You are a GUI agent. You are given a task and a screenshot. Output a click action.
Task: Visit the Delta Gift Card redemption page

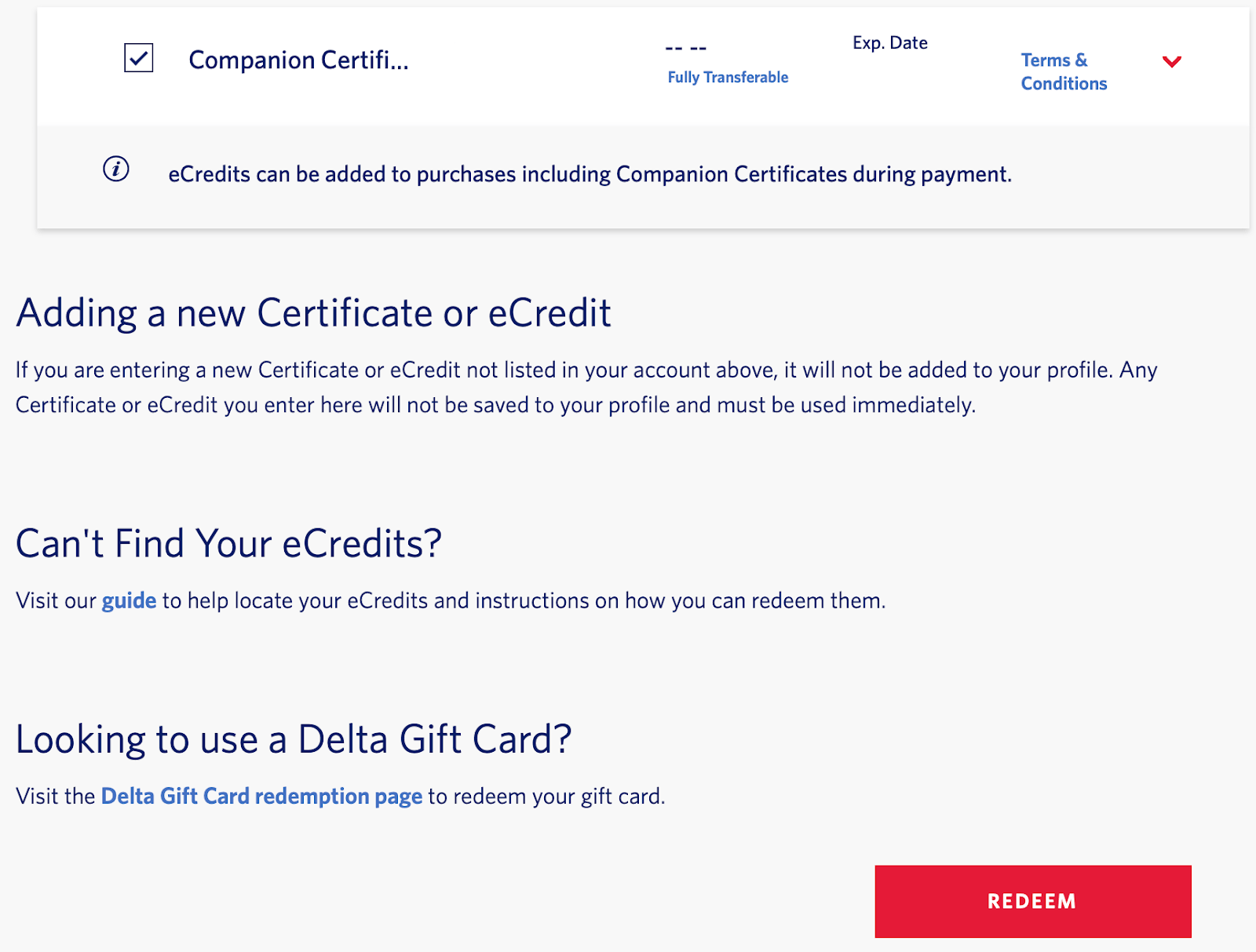pos(261,796)
